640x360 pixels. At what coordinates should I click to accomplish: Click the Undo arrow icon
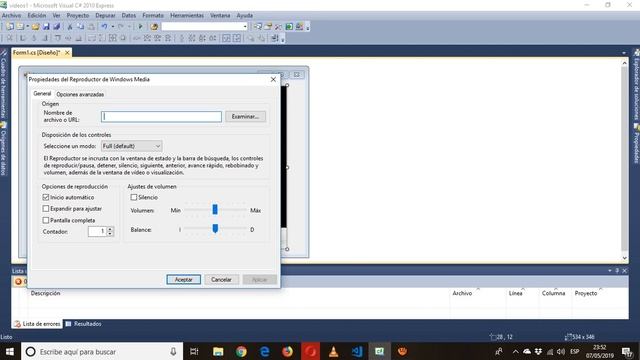104,27
